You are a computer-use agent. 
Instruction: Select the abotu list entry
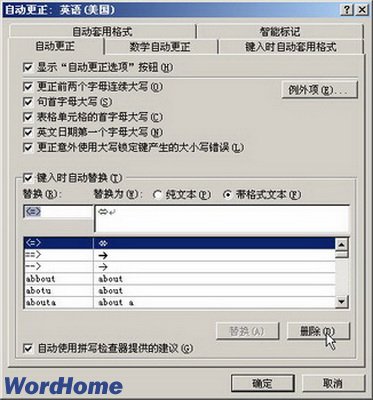(180, 290)
